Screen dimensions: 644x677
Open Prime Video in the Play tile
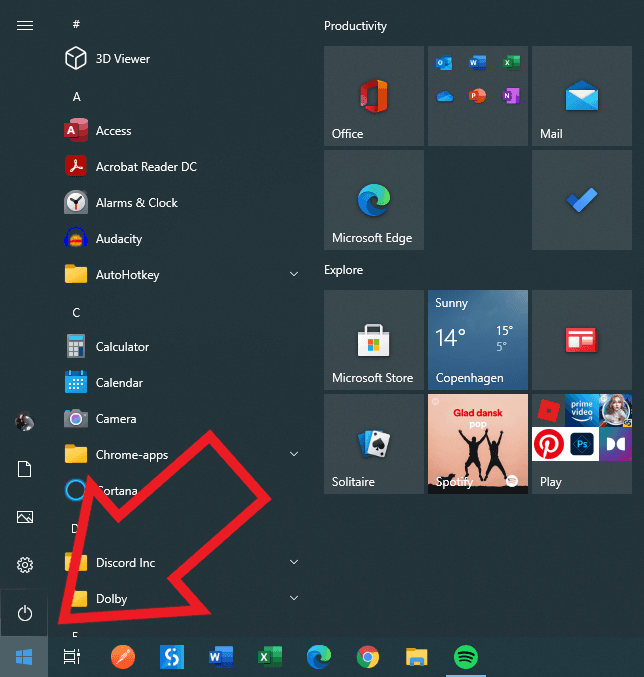582,410
